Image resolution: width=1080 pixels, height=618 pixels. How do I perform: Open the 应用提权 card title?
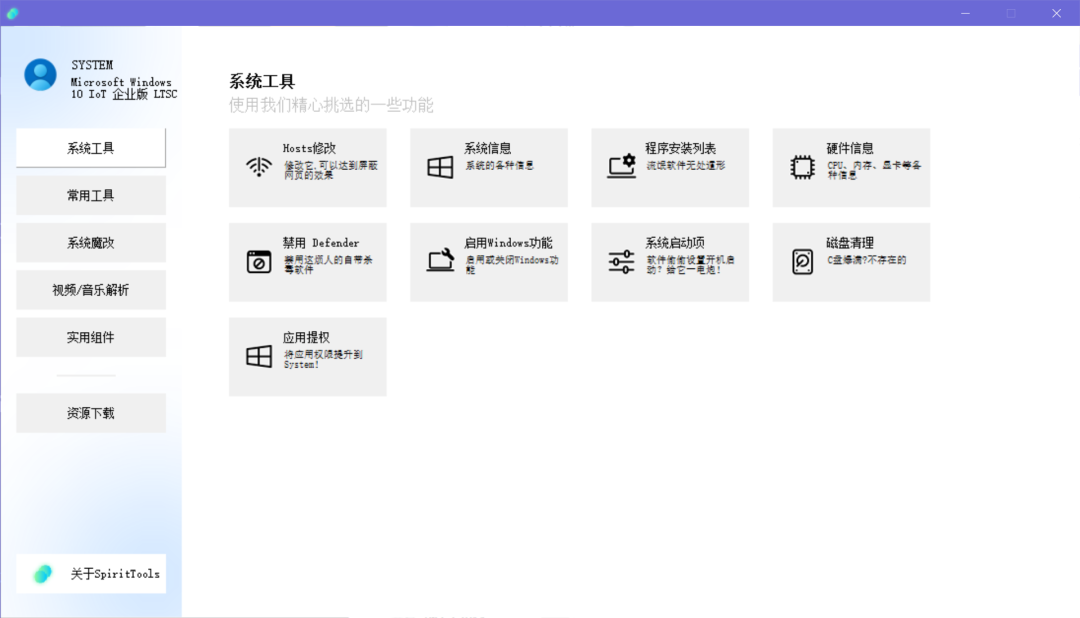[x=307, y=338]
